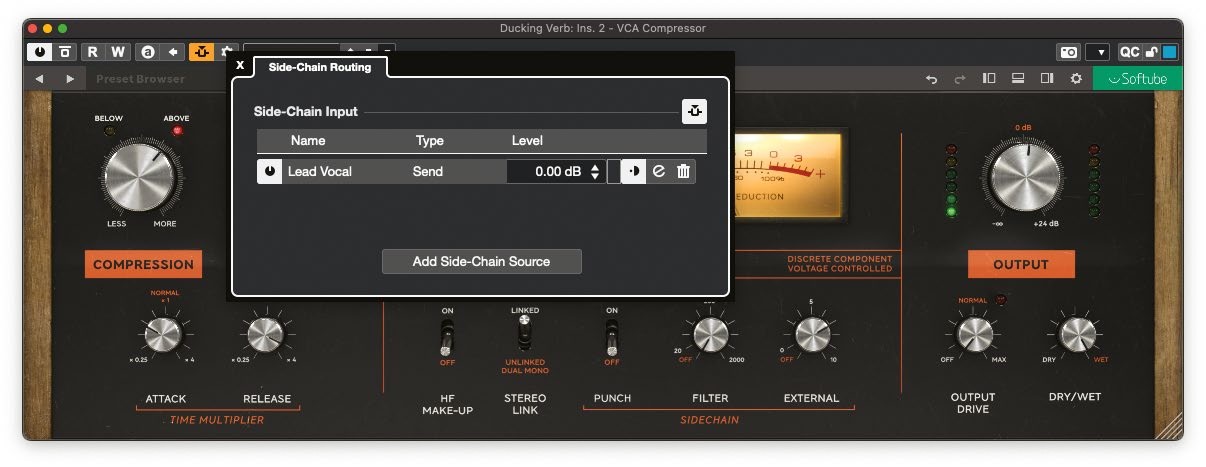Viewport: 1206px width, 467px height.
Task: Click the Output Drive knob
Action: coord(975,335)
